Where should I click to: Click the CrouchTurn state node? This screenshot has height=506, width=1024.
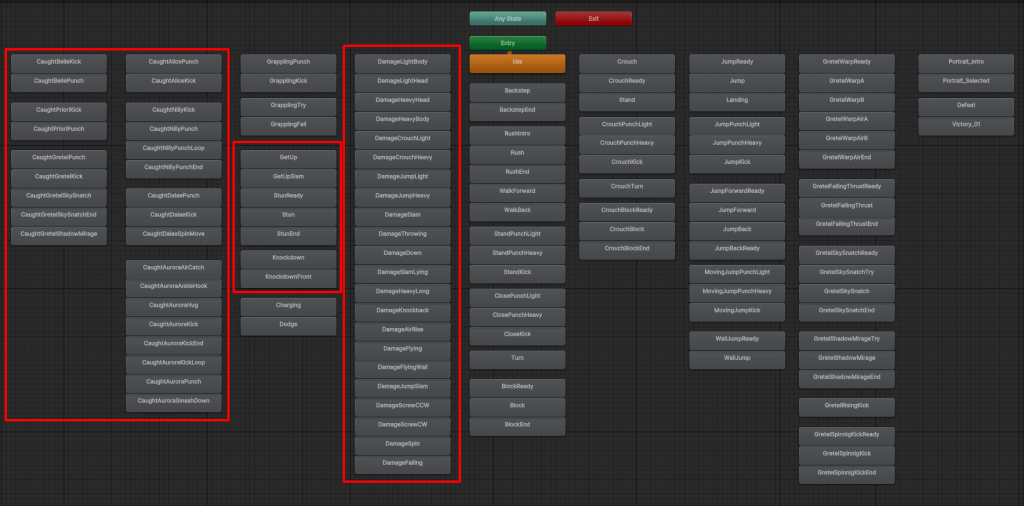627,186
